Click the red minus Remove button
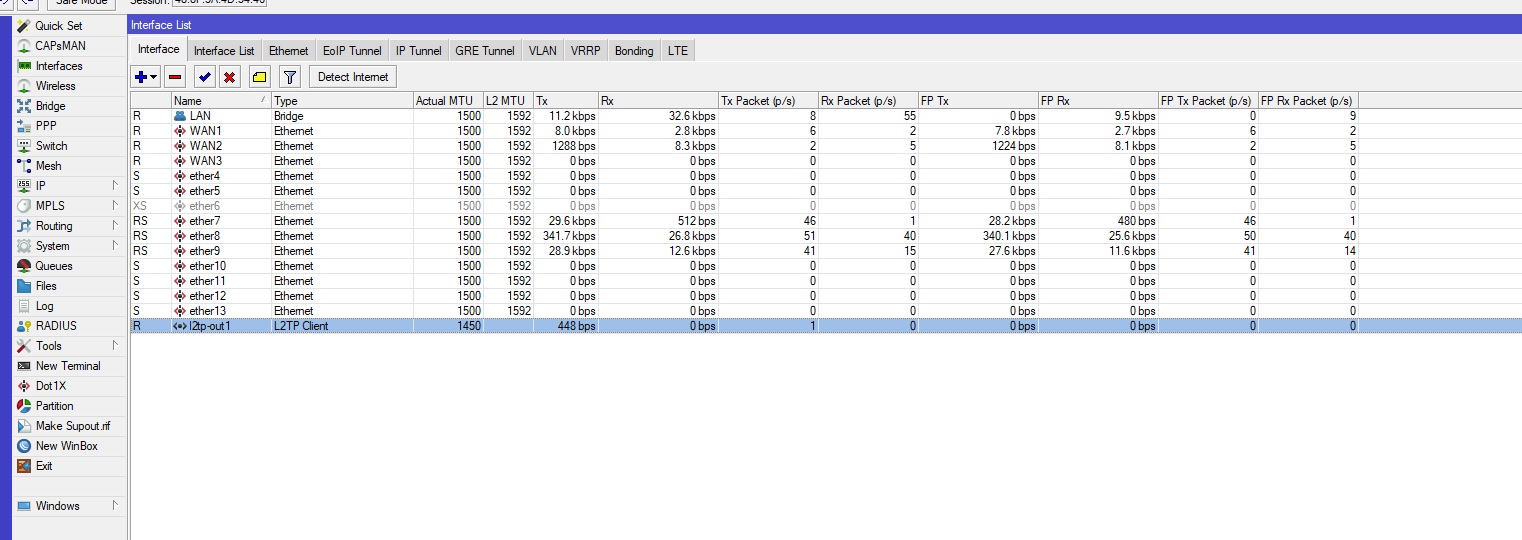Image resolution: width=1522 pixels, height=540 pixels. click(x=175, y=77)
